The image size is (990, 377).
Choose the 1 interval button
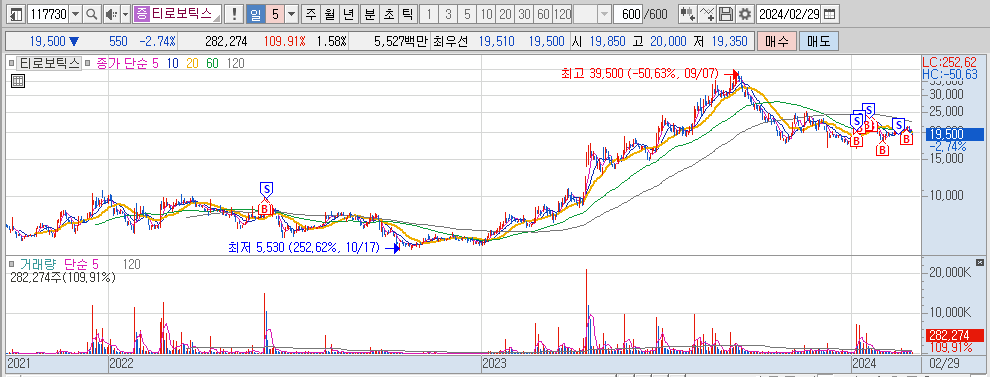point(429,14)
